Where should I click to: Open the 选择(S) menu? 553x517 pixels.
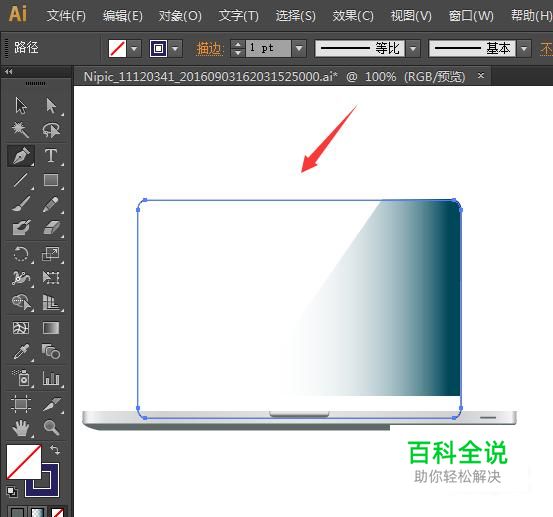[296, 16]
